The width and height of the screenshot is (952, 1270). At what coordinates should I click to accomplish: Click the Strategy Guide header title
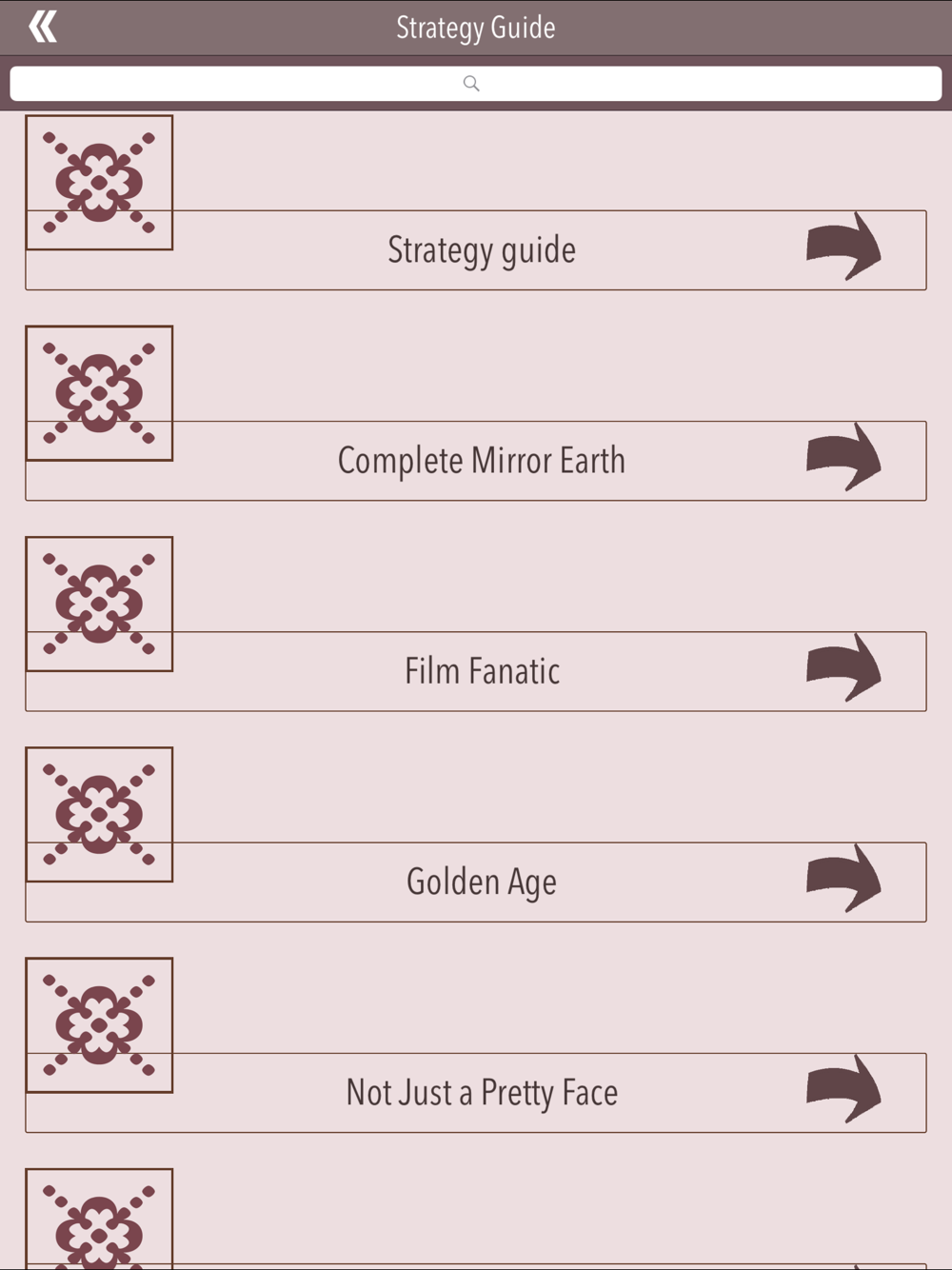476,28
